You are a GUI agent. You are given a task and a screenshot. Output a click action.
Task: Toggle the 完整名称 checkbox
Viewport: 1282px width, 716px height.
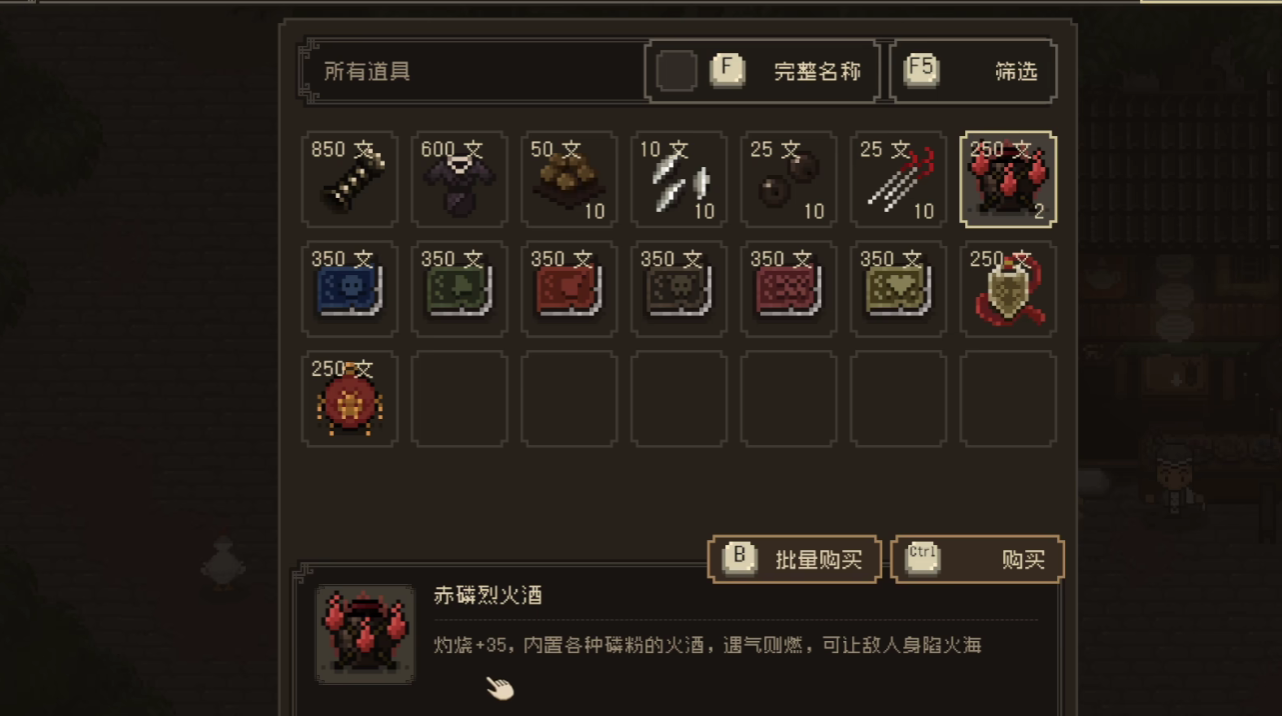(x=677, y=72)
